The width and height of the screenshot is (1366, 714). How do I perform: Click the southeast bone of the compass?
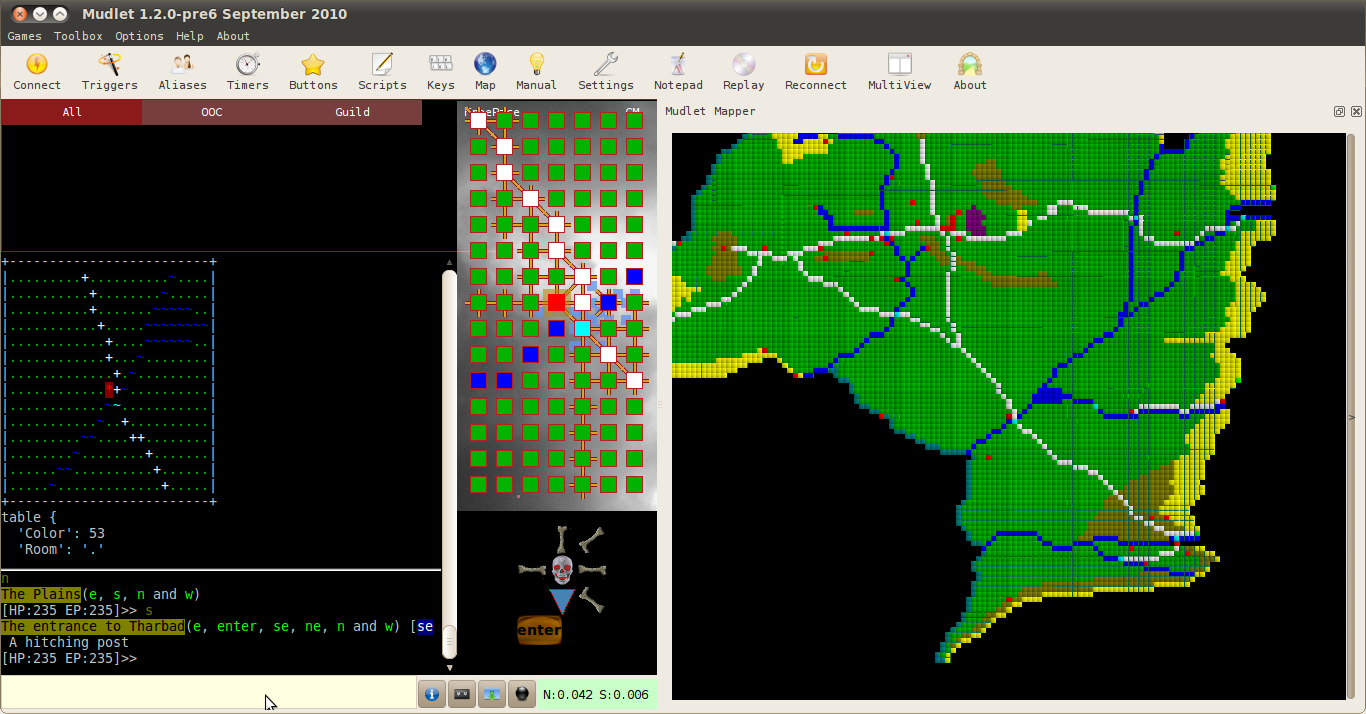click(592, 600)
